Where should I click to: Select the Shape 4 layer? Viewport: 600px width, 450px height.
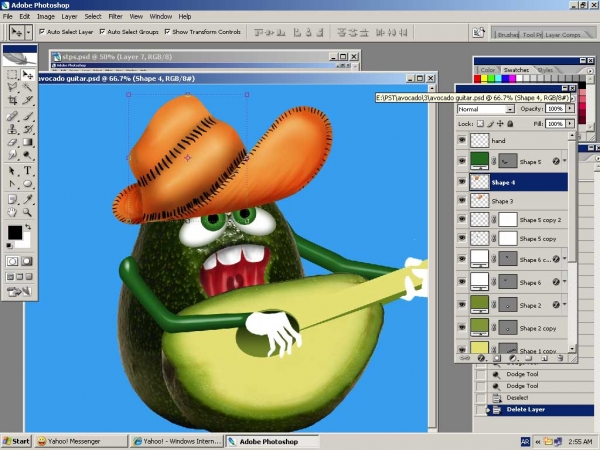tap(518, 182)
